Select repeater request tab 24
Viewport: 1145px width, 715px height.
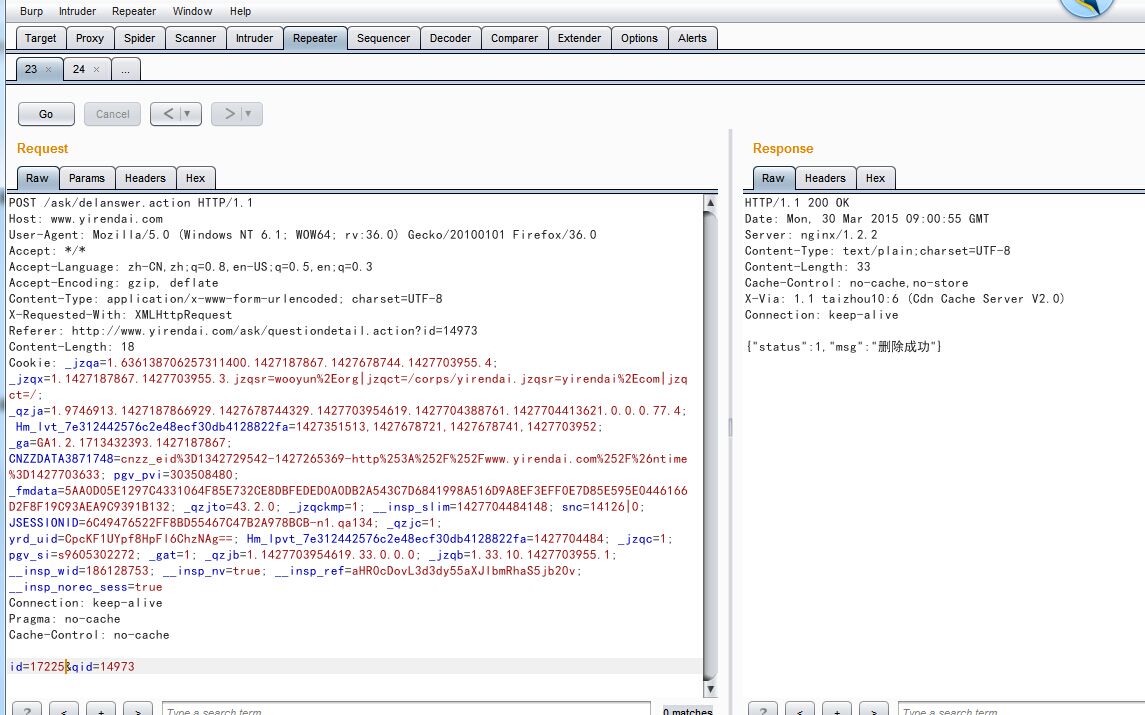79,69
